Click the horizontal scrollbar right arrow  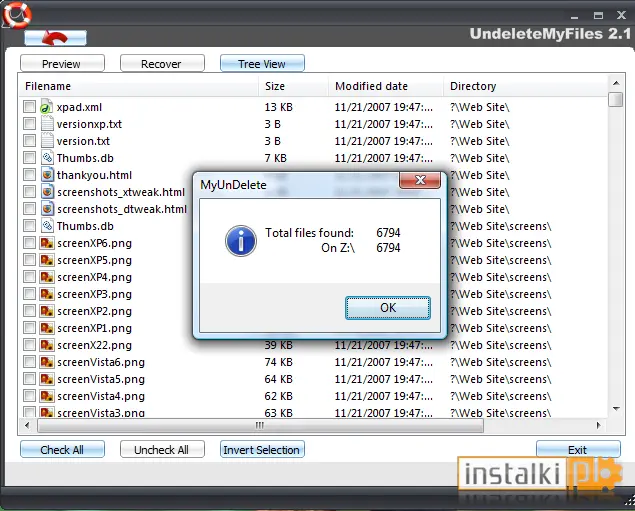(599, 425)
